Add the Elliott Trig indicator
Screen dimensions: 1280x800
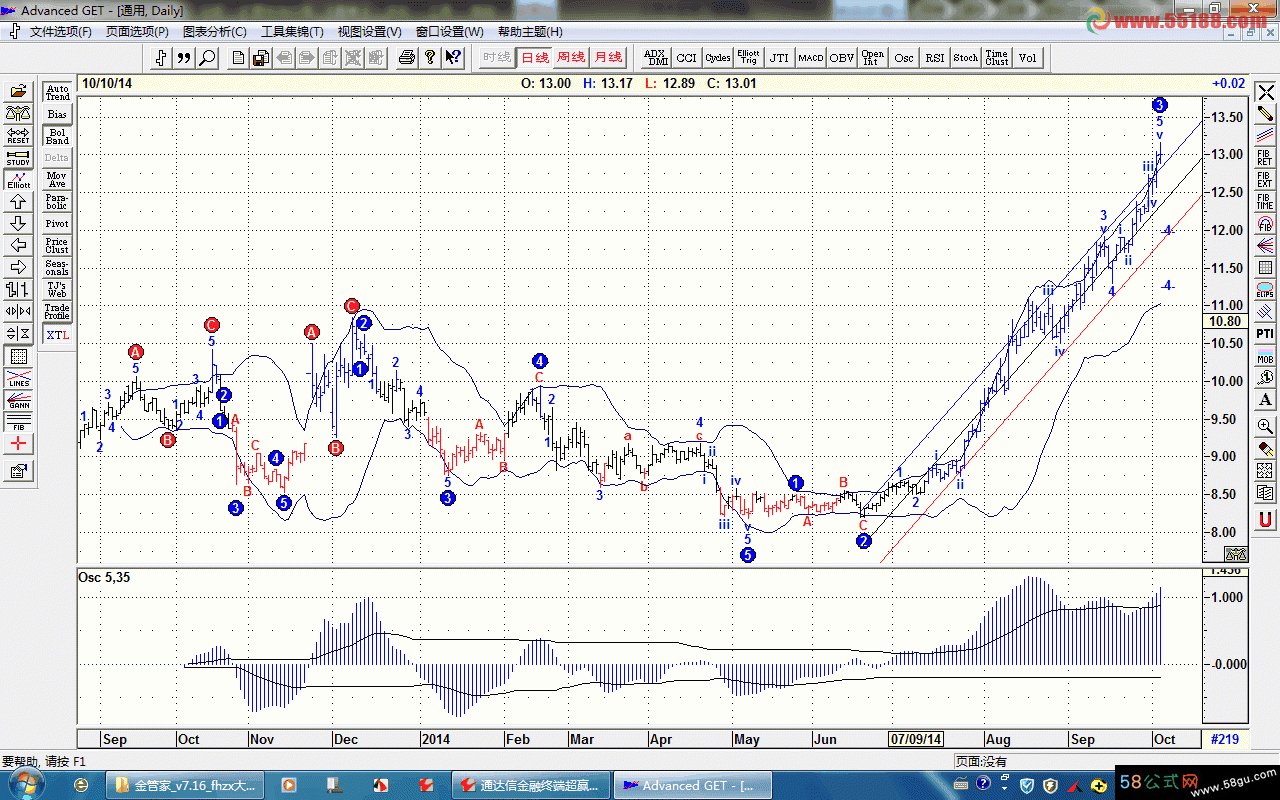pyautogui.click(x=749, y=58)
